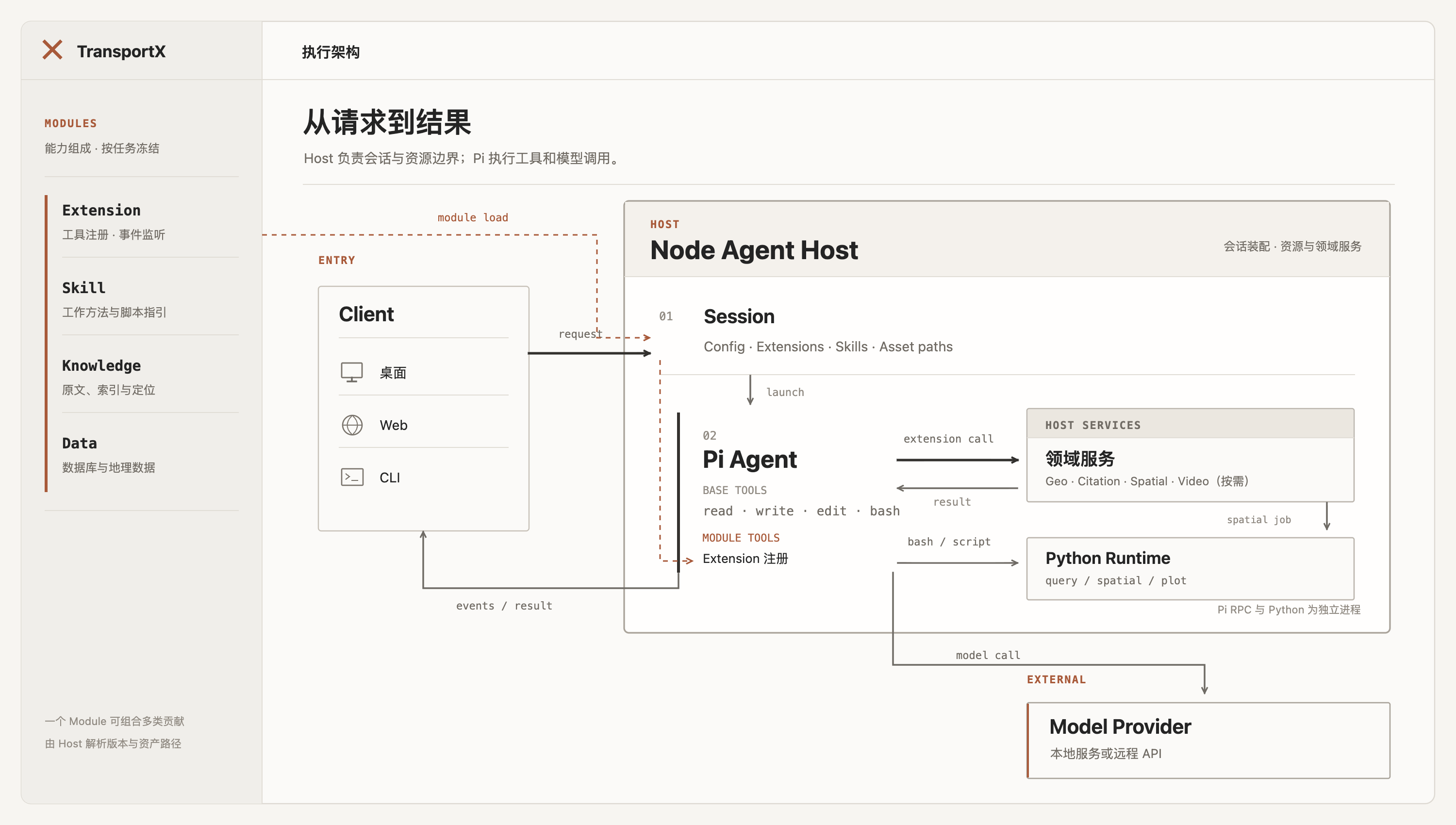Click the Pi Agent heading
Screen dimensions: 1456x825
tap(749, 460)
